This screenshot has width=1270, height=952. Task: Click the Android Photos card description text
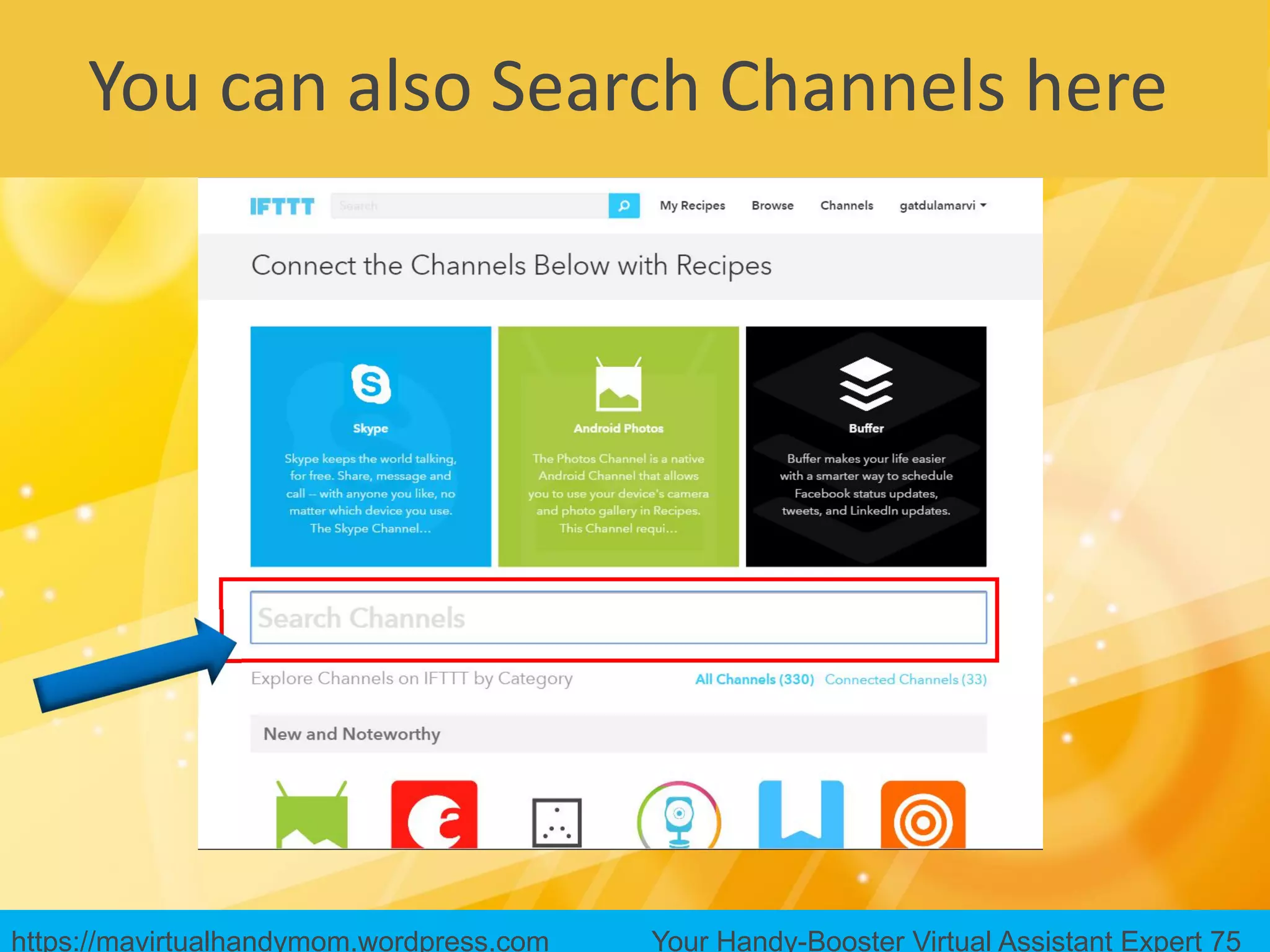coord(618,493)
